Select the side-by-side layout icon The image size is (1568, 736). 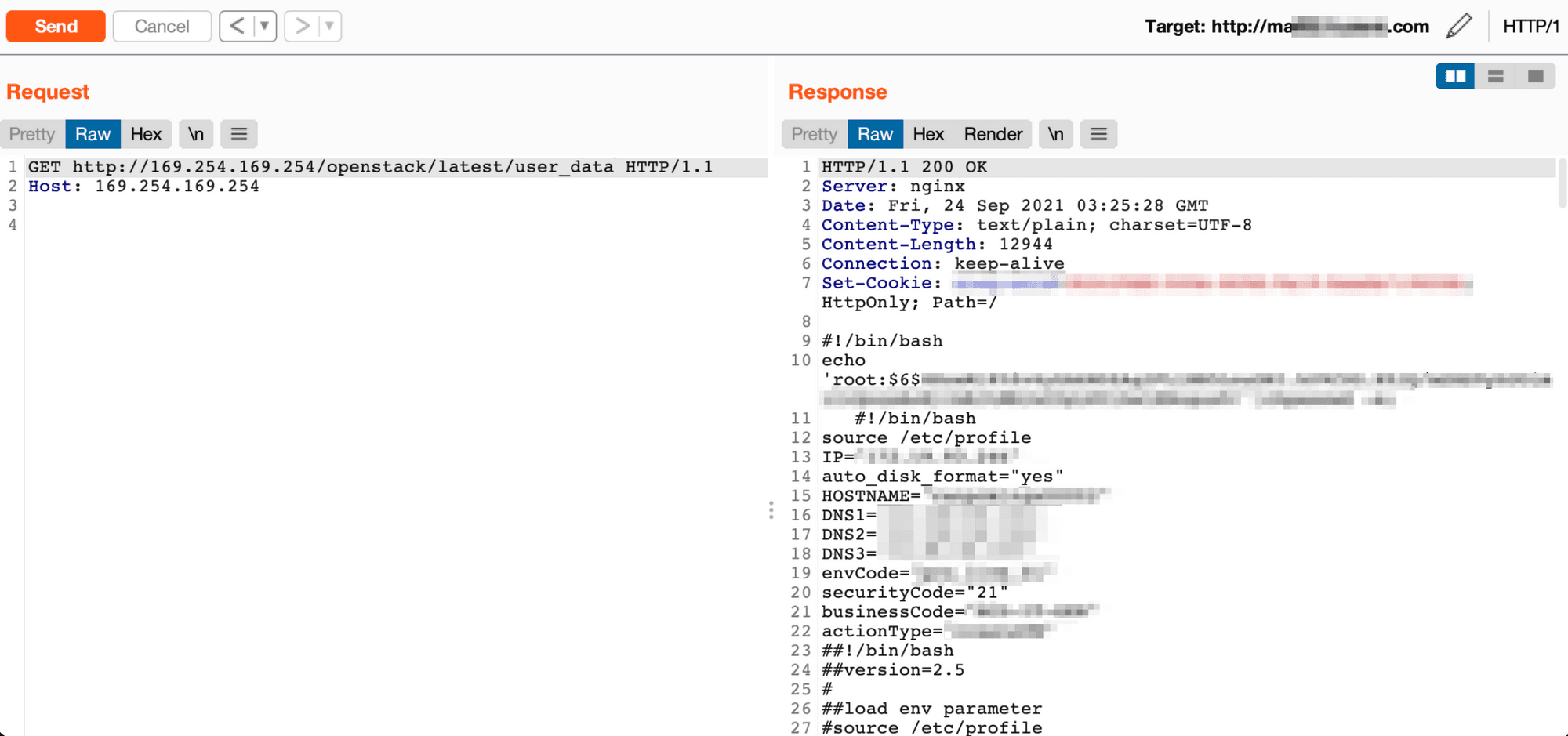1455,76
